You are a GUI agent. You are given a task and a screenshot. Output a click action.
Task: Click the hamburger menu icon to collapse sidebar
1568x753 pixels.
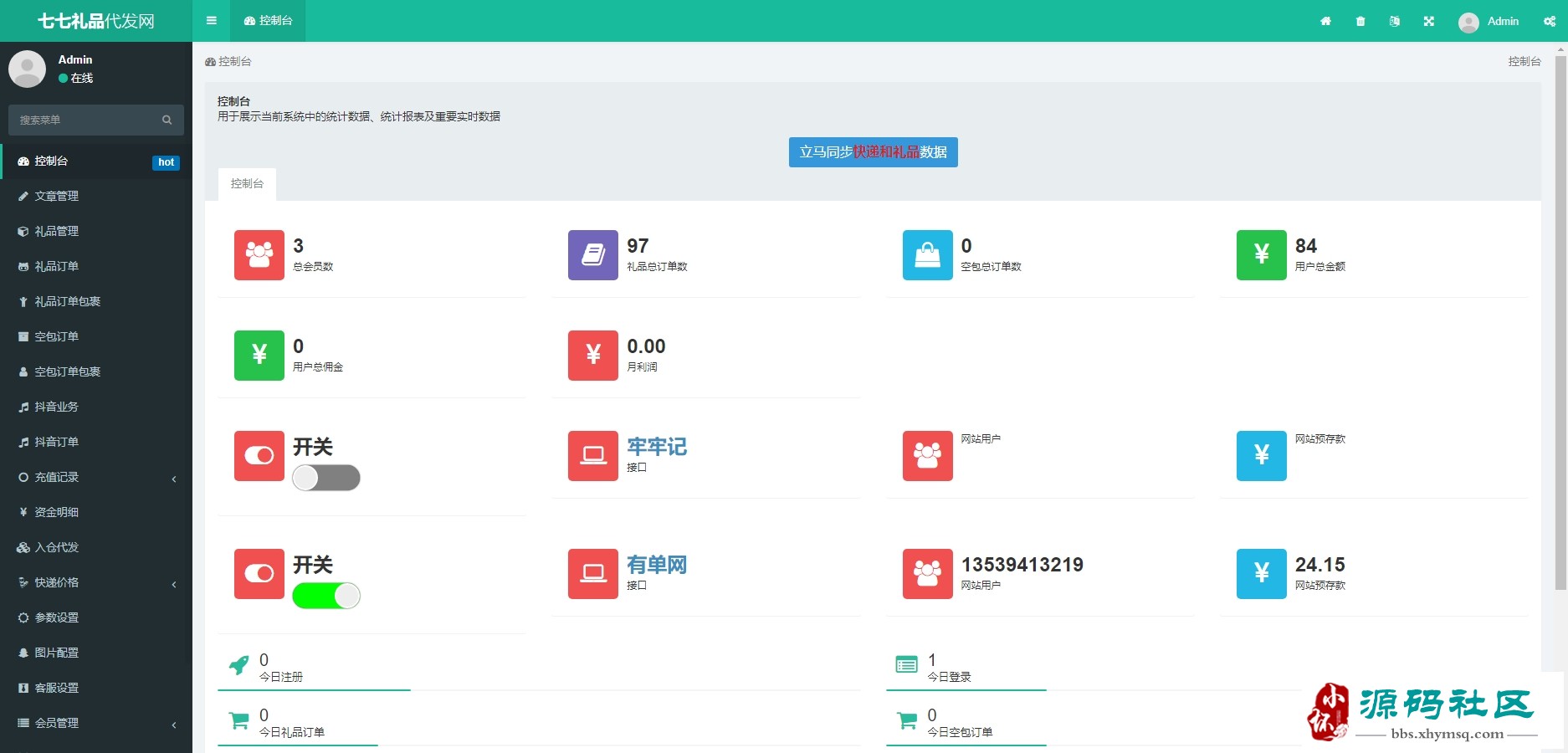click(x=212, y=21)
